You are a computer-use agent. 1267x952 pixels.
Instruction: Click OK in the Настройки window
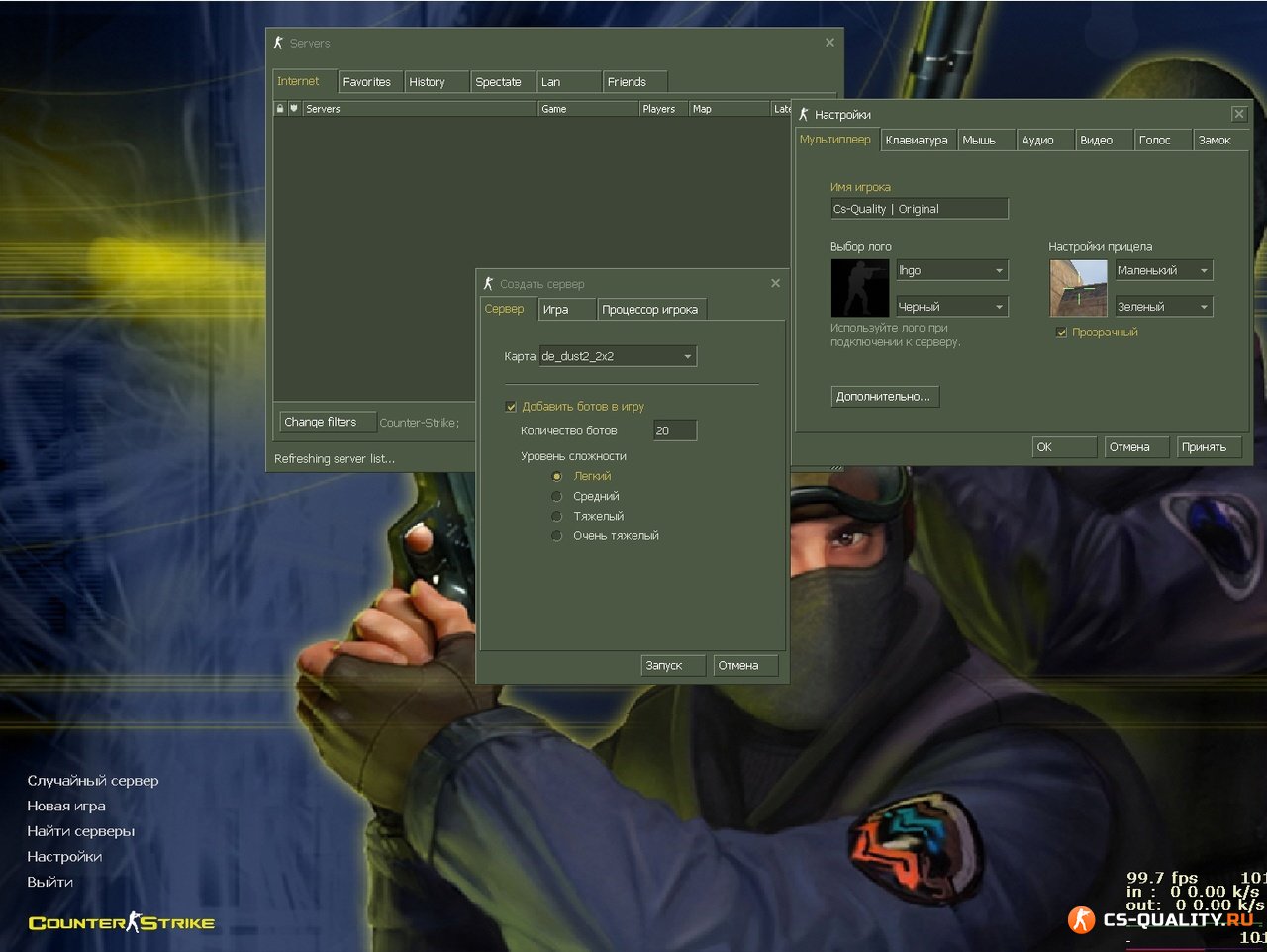click(1064, 447)
